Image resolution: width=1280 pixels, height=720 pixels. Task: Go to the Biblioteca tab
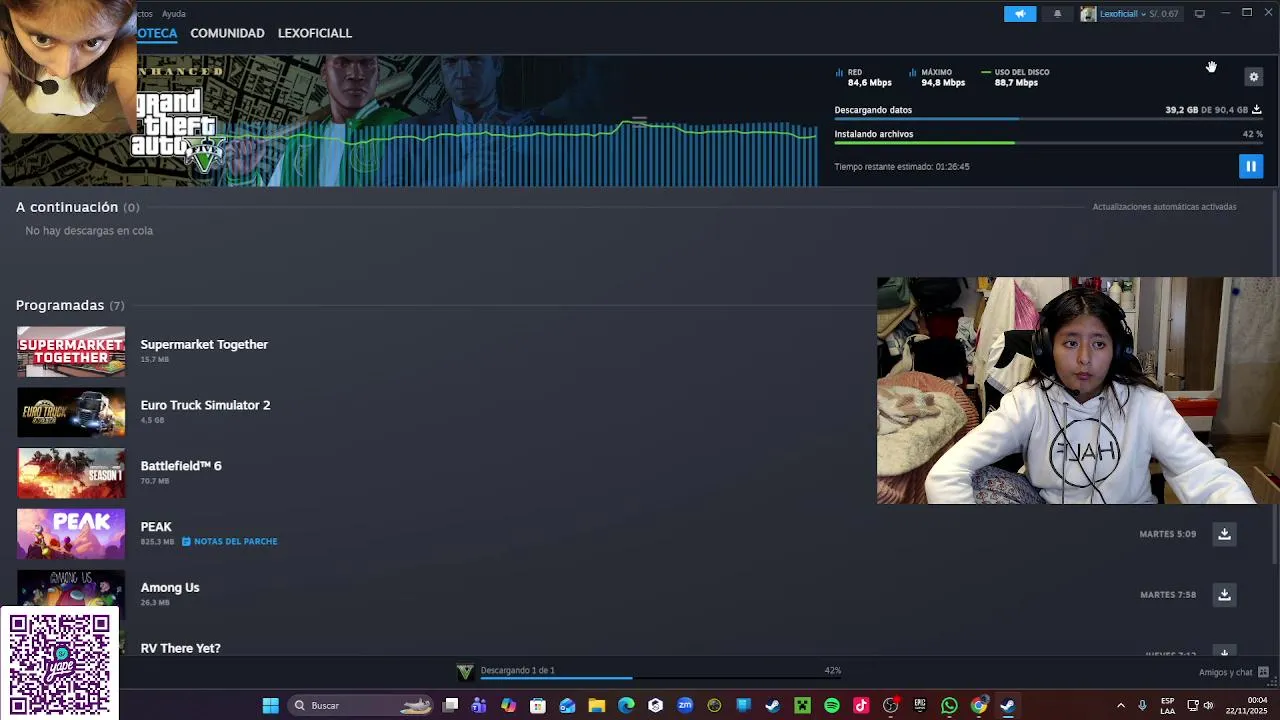pyautogui.click(x=157, y=33)
